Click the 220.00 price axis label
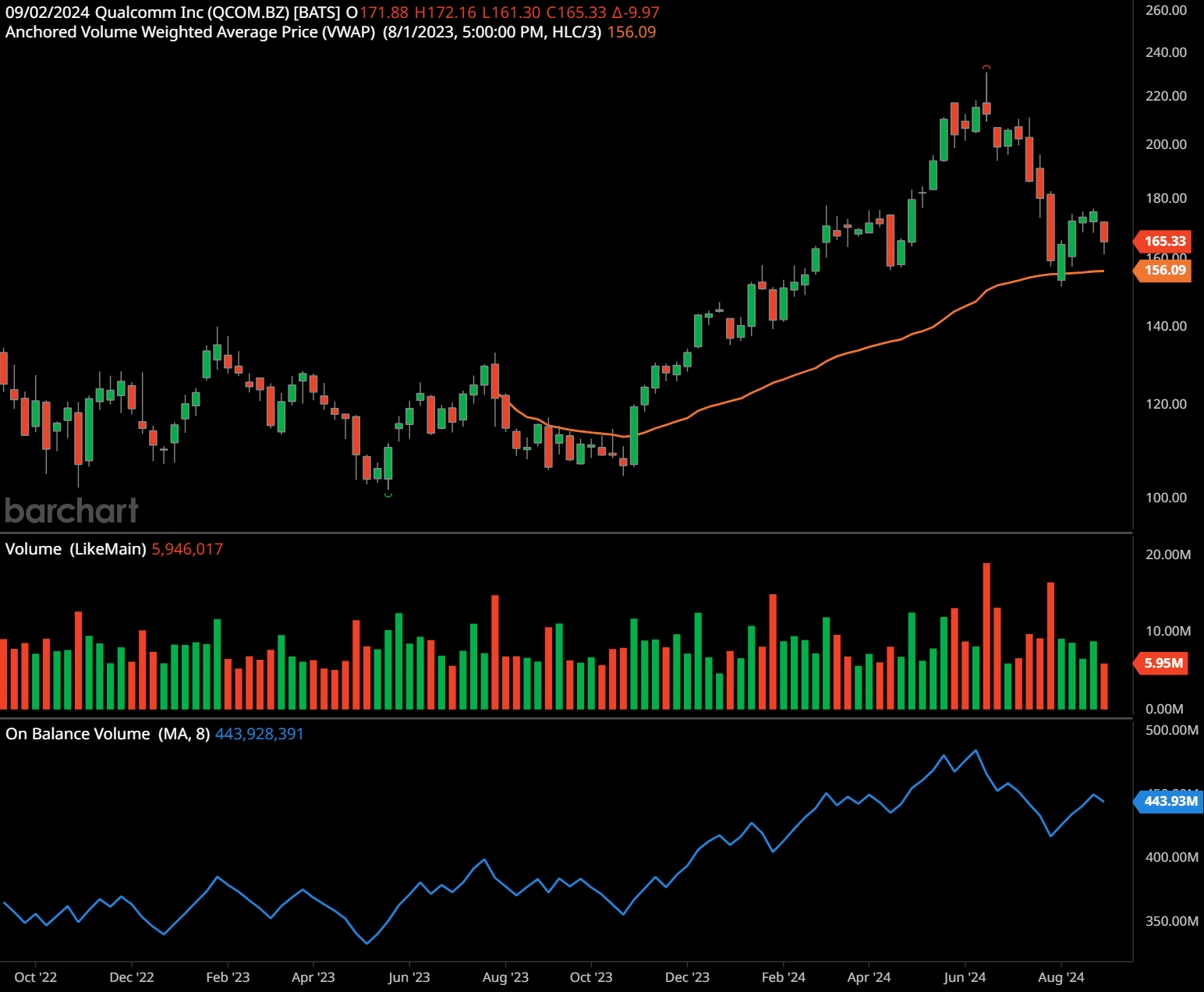This screenshot has height=992, width=1204. tap(1166, 96)
